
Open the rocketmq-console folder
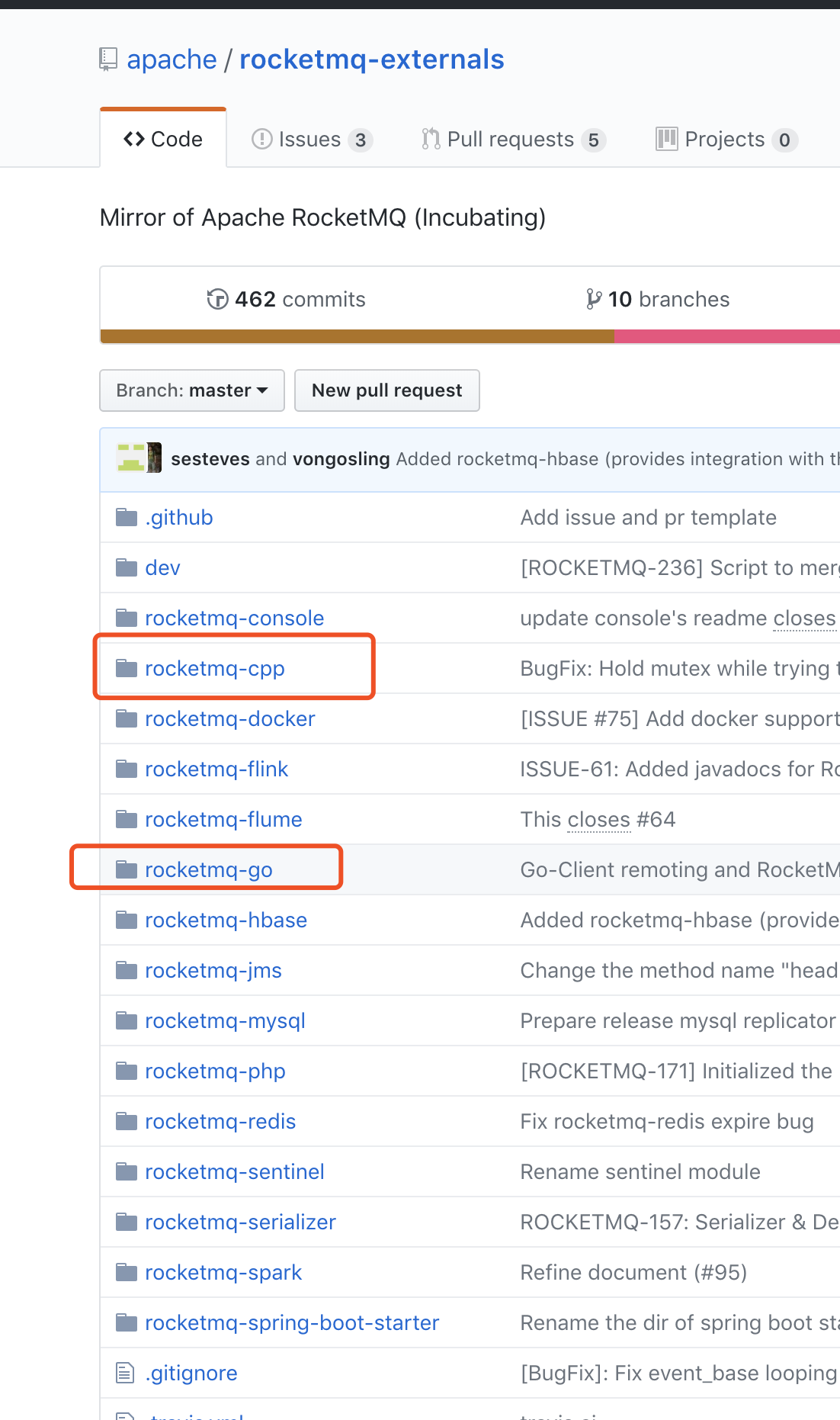click(235, 618)
